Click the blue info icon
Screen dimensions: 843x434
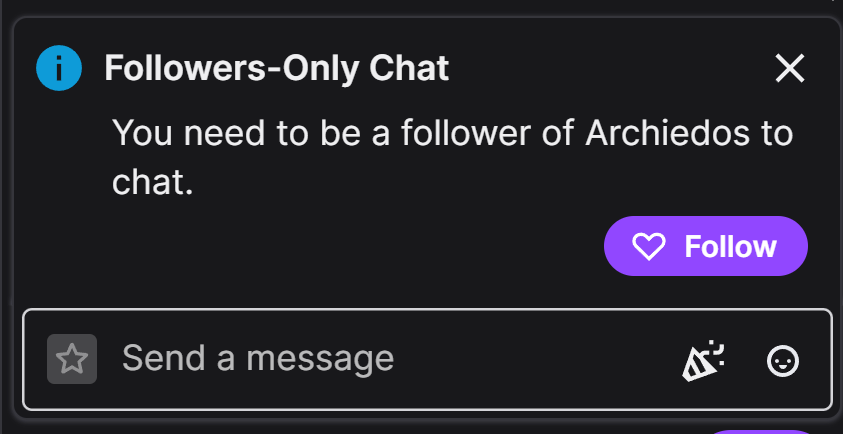[x=58, y=69]
